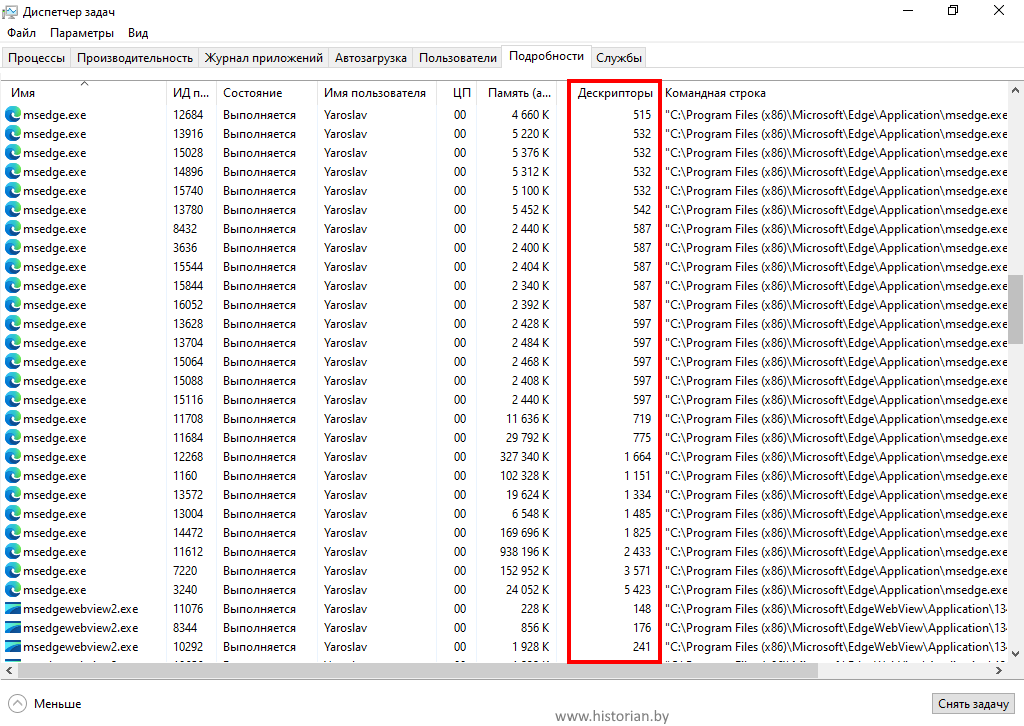Image resolution: width=1024 pixels, height=726 pixels.
Task: Click the vertical scrollbar up arrow
Action: [1016, 89]
